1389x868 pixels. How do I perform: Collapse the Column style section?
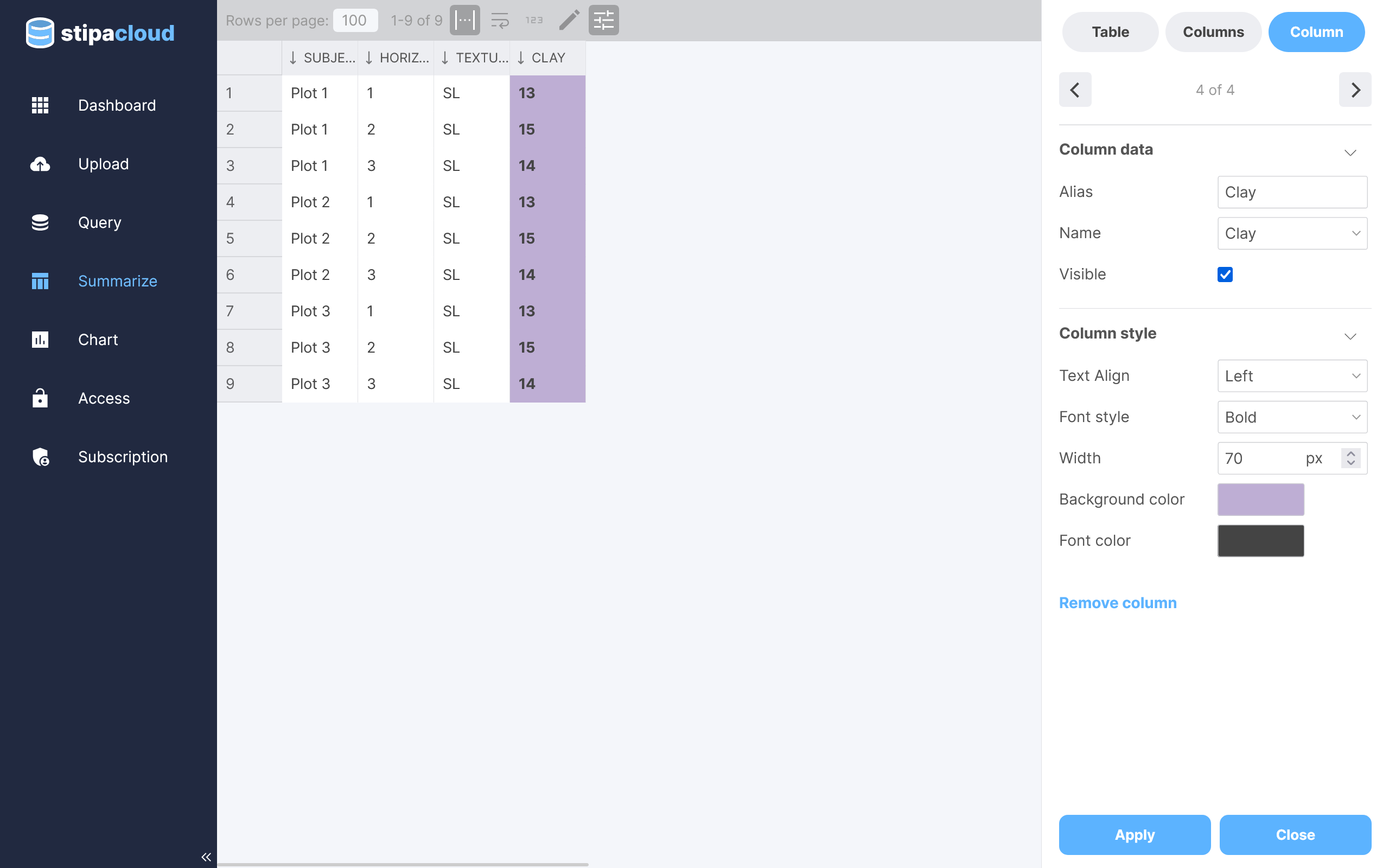point(1350,336)
